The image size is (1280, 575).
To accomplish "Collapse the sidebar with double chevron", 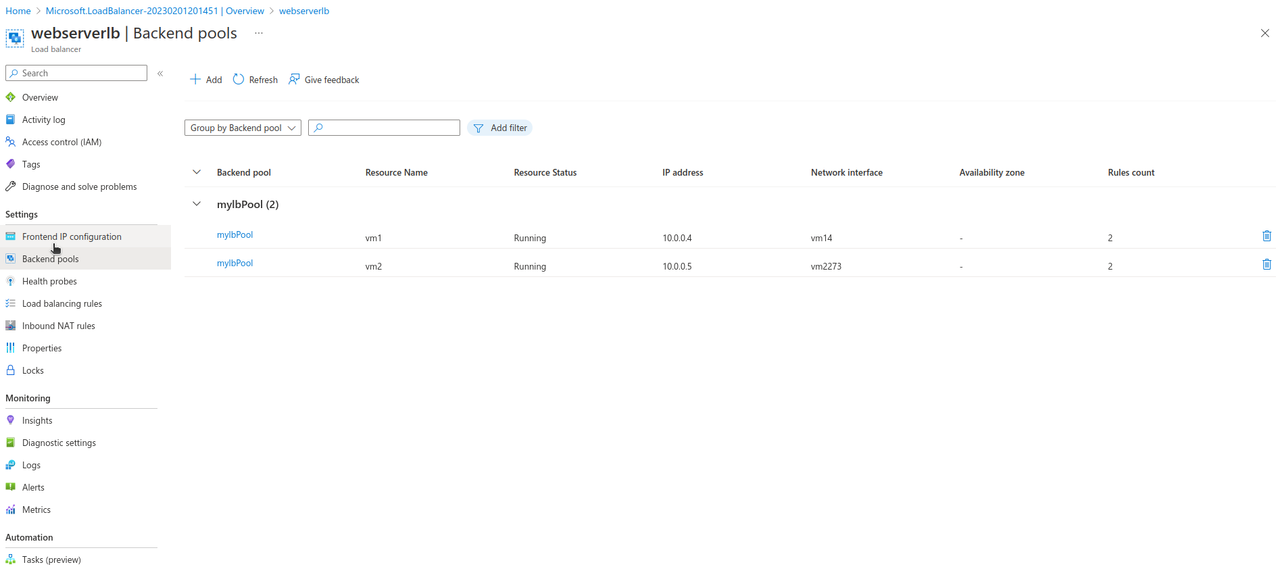I will (x=160, y=73).
